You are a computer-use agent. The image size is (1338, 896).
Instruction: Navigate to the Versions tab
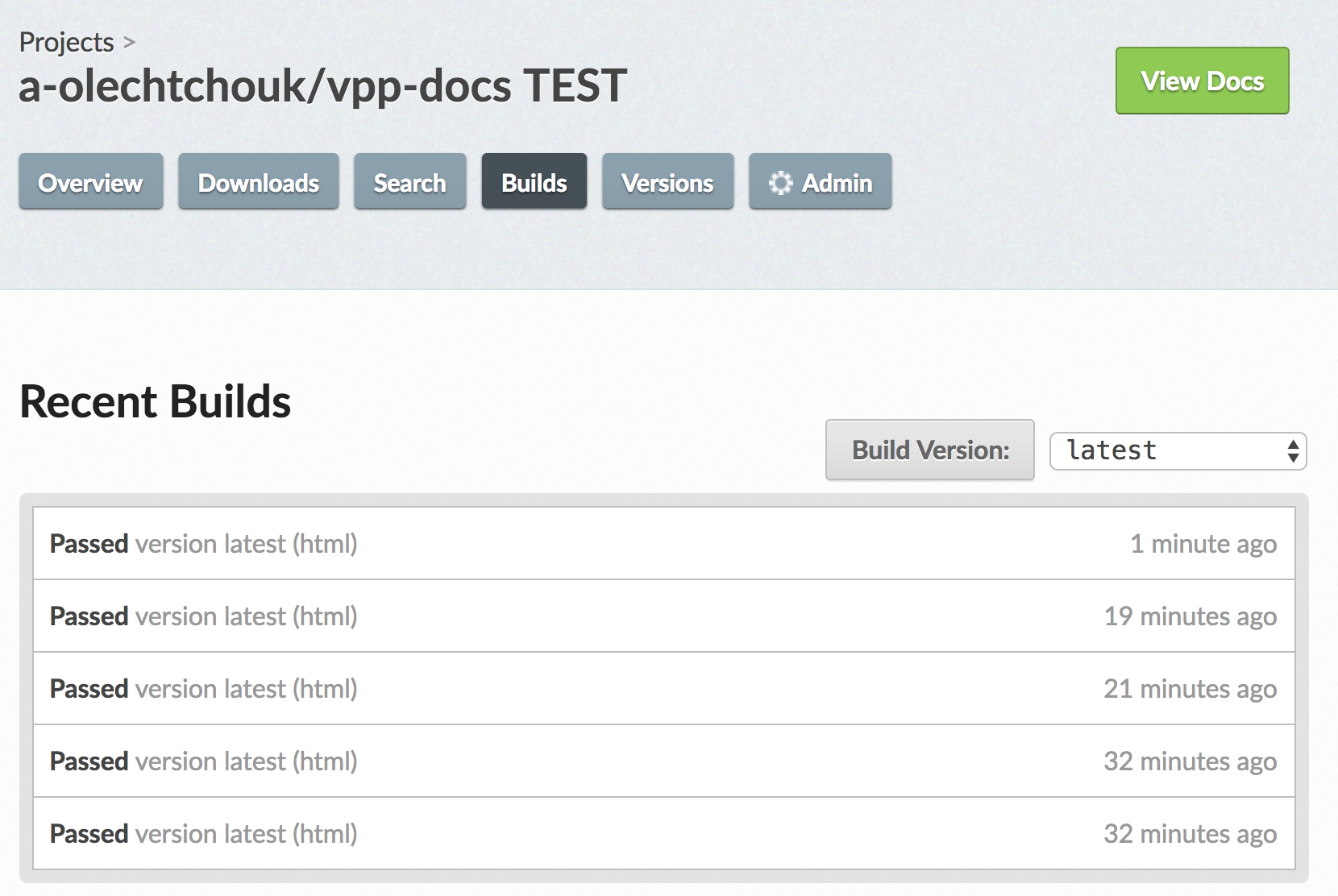pyautogui.click(x=667, y=182)
